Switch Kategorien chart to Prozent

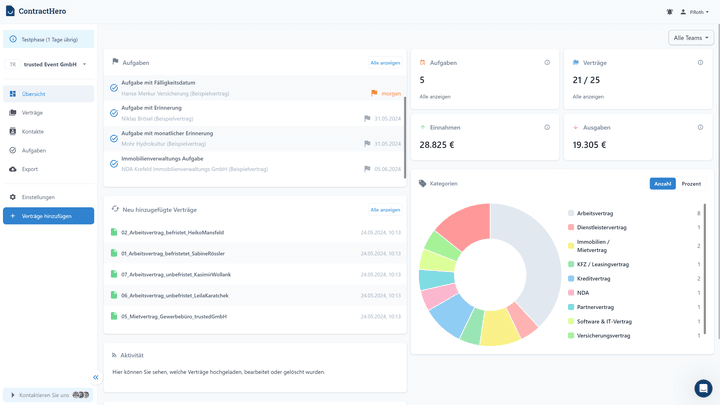[x=691, y=184]
